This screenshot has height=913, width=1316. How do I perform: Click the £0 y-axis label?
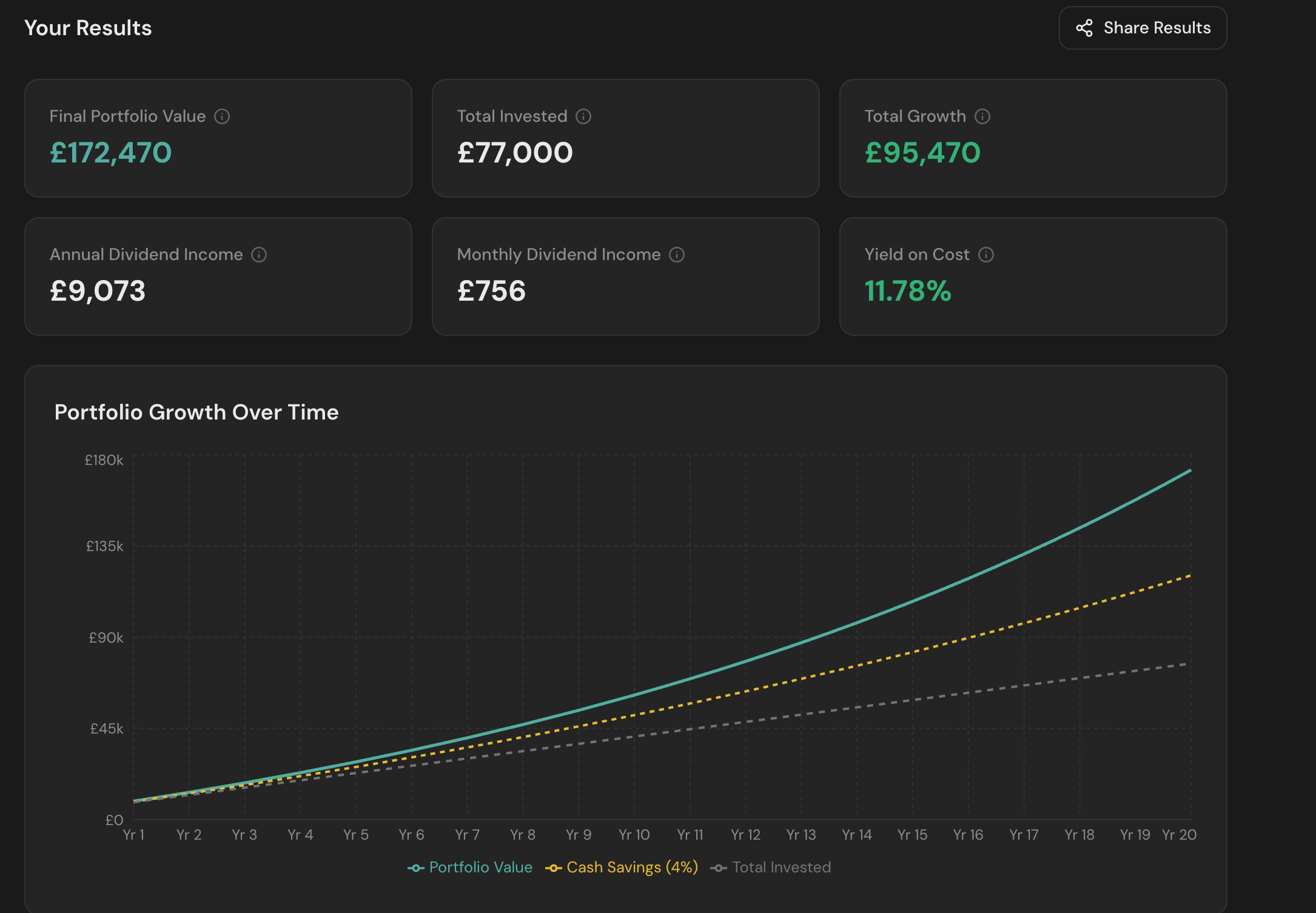114,820
